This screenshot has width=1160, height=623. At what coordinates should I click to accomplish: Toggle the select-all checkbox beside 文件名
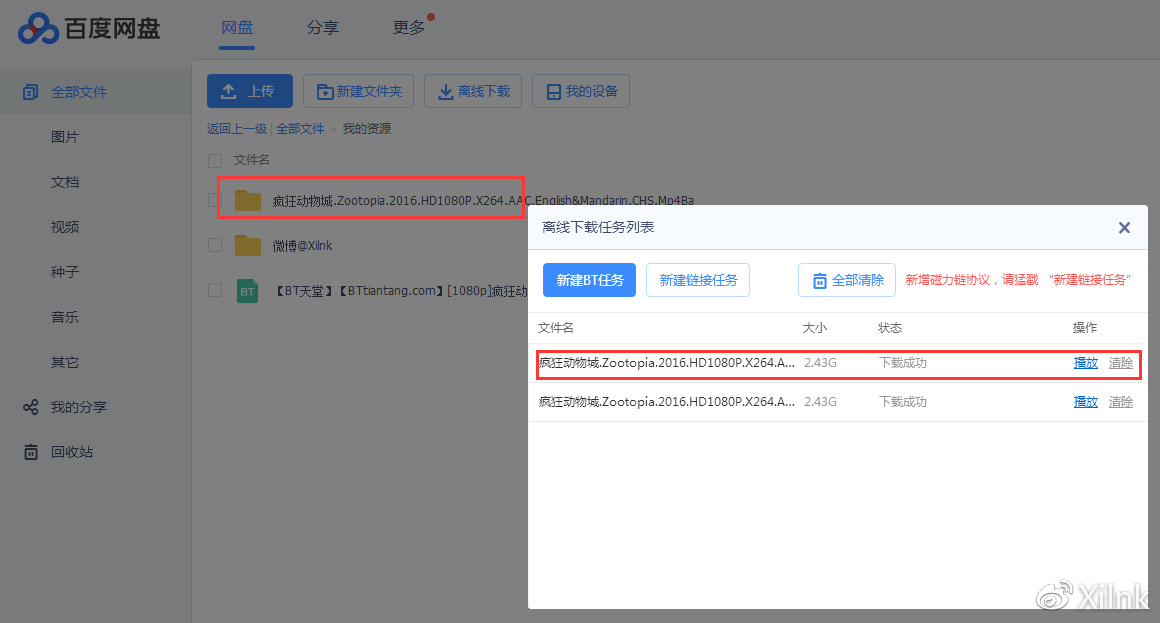point(215,161)
